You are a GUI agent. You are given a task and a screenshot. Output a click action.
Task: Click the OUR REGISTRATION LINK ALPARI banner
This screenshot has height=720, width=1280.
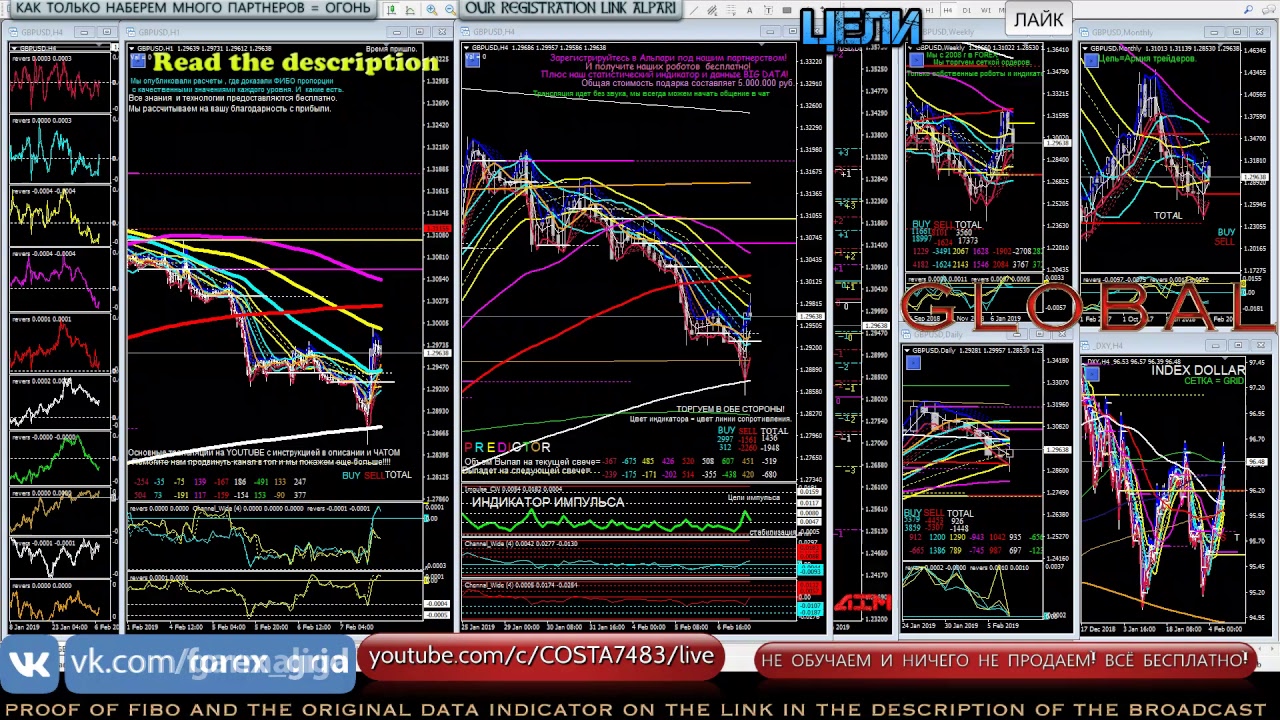570,9
